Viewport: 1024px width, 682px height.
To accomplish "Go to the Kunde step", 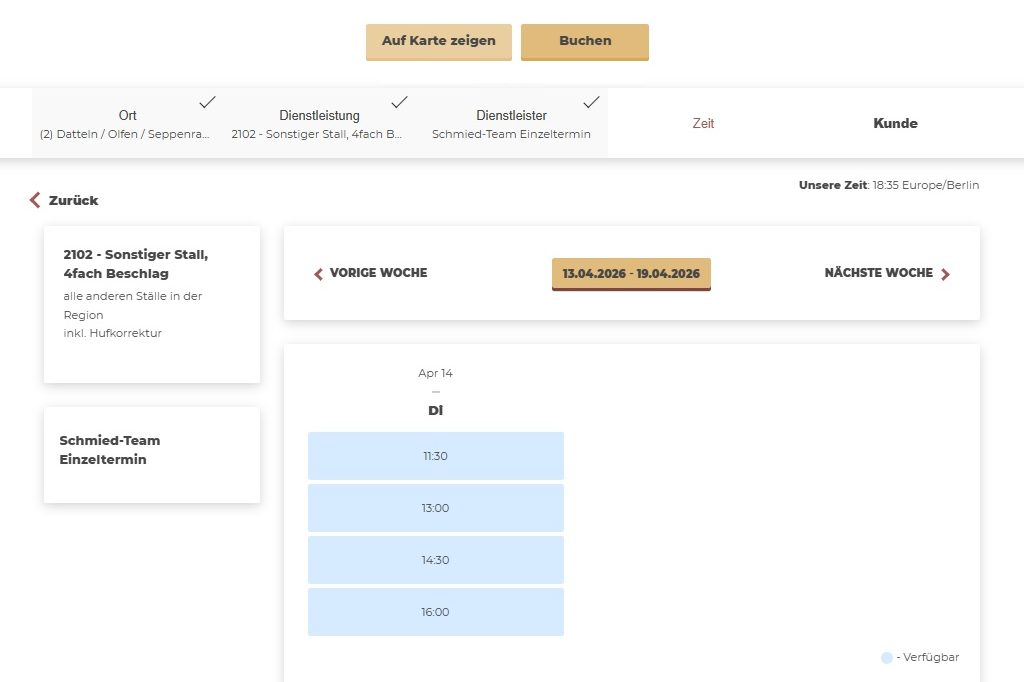I will [895, 124].
